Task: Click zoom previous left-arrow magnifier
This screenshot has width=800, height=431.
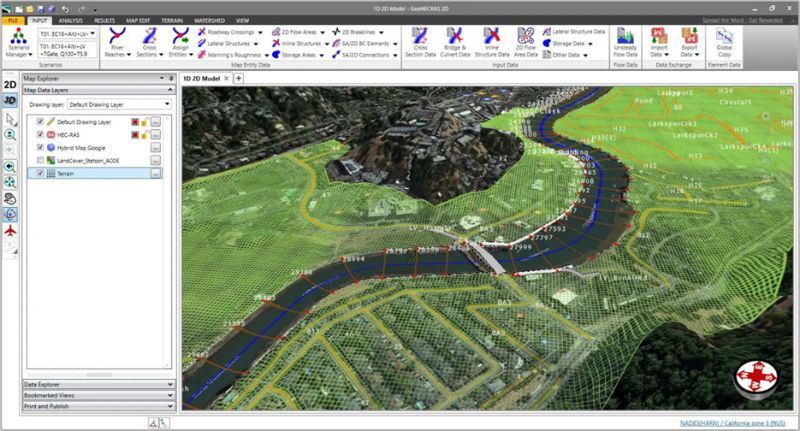Action: [10, 167]
